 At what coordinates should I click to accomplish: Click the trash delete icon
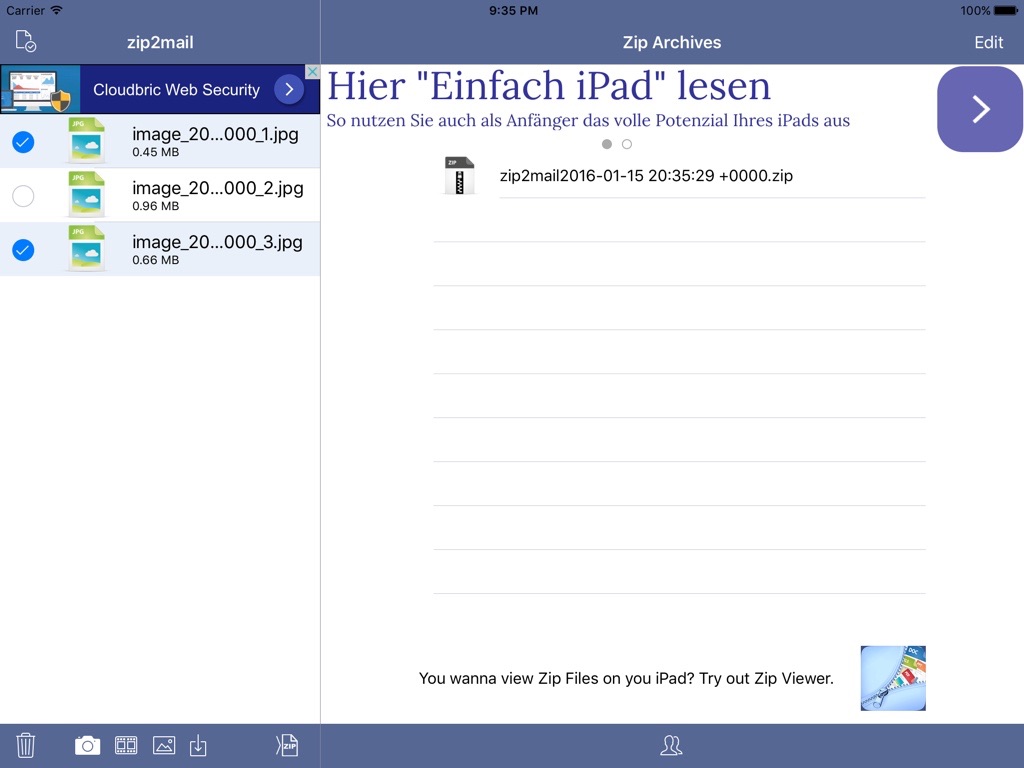25,745
